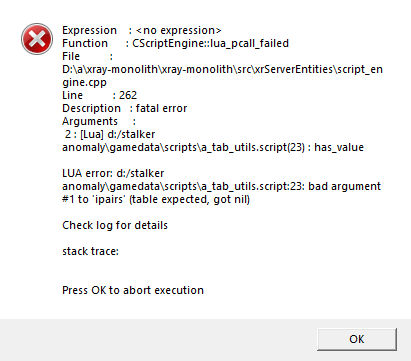Click the red error X icon
The height and width of the screenshot is (361, 411).
tap(37, 39)
